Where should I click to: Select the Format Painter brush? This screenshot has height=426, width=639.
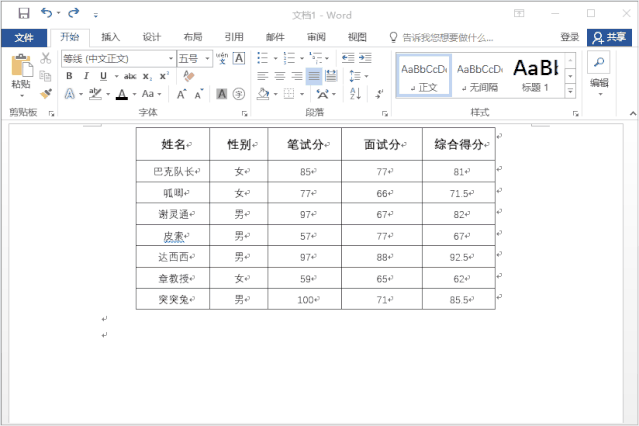[46, 92]
